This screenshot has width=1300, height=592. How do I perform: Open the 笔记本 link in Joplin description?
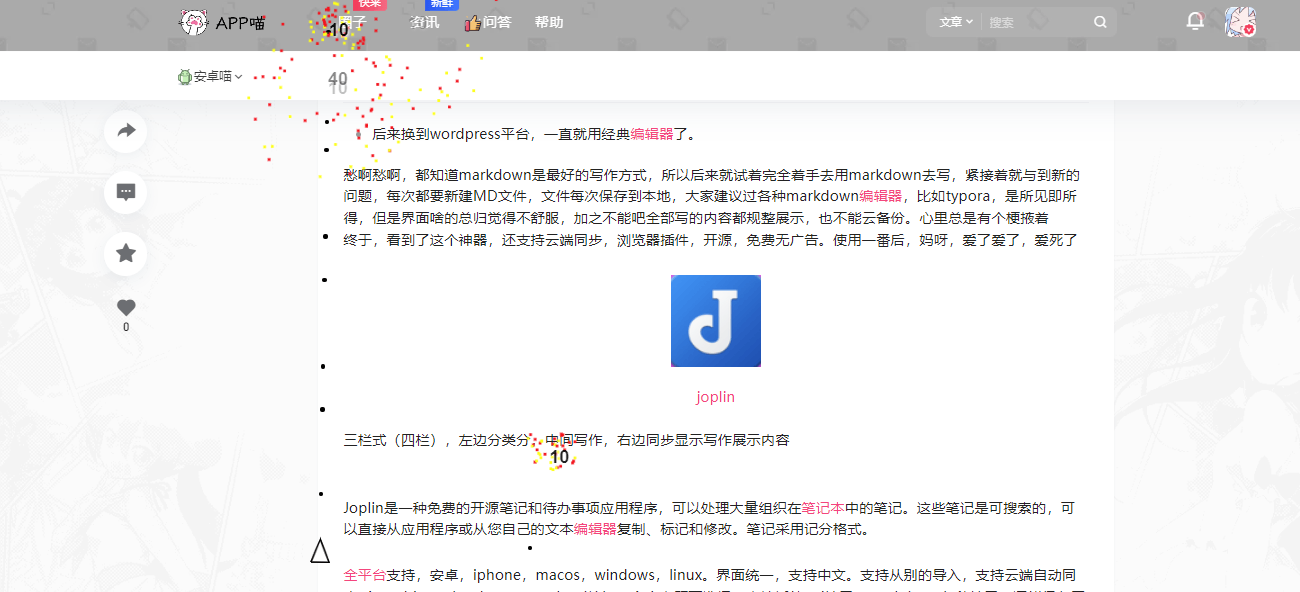[x=823, y=508]
